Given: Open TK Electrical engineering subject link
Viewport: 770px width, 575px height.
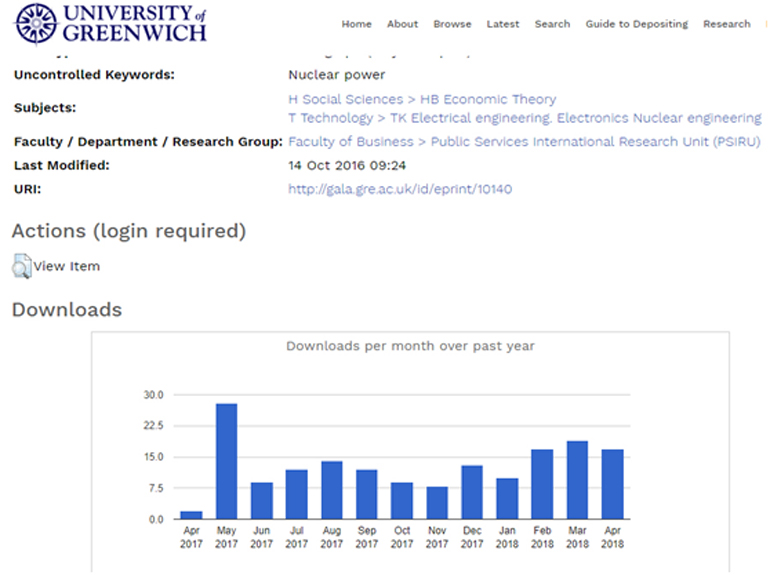Looking at the screenshot, I should click(x=524, y=118).
